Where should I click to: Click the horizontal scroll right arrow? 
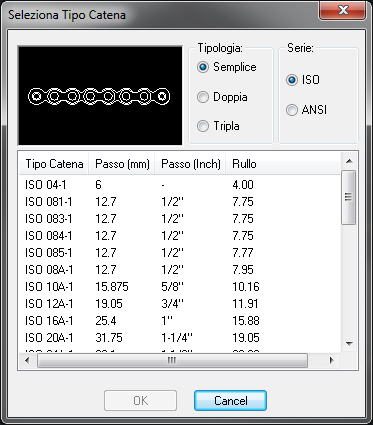[331, 360]
